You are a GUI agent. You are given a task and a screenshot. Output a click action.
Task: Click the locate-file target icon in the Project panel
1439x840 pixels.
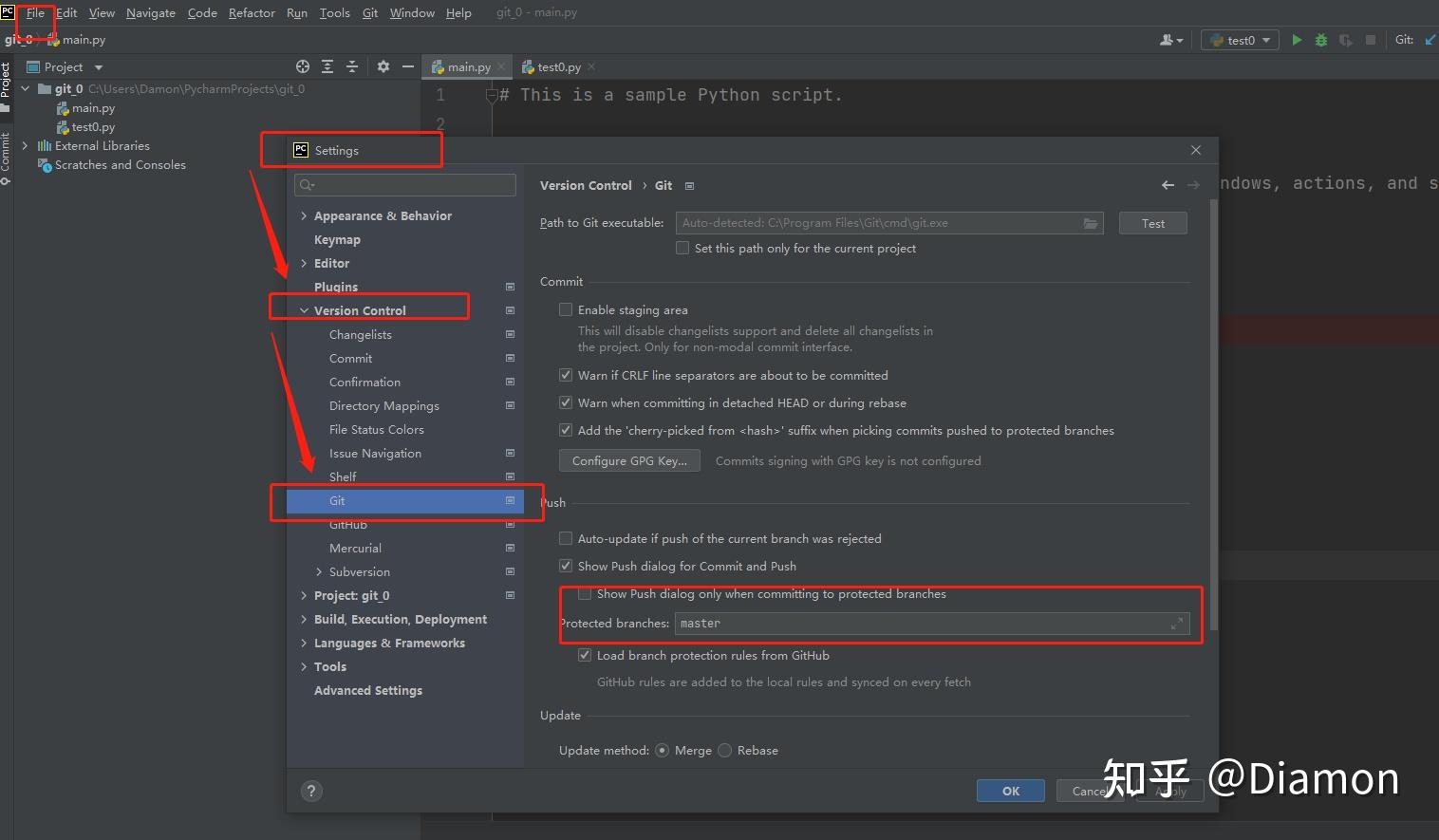(303, 66)
